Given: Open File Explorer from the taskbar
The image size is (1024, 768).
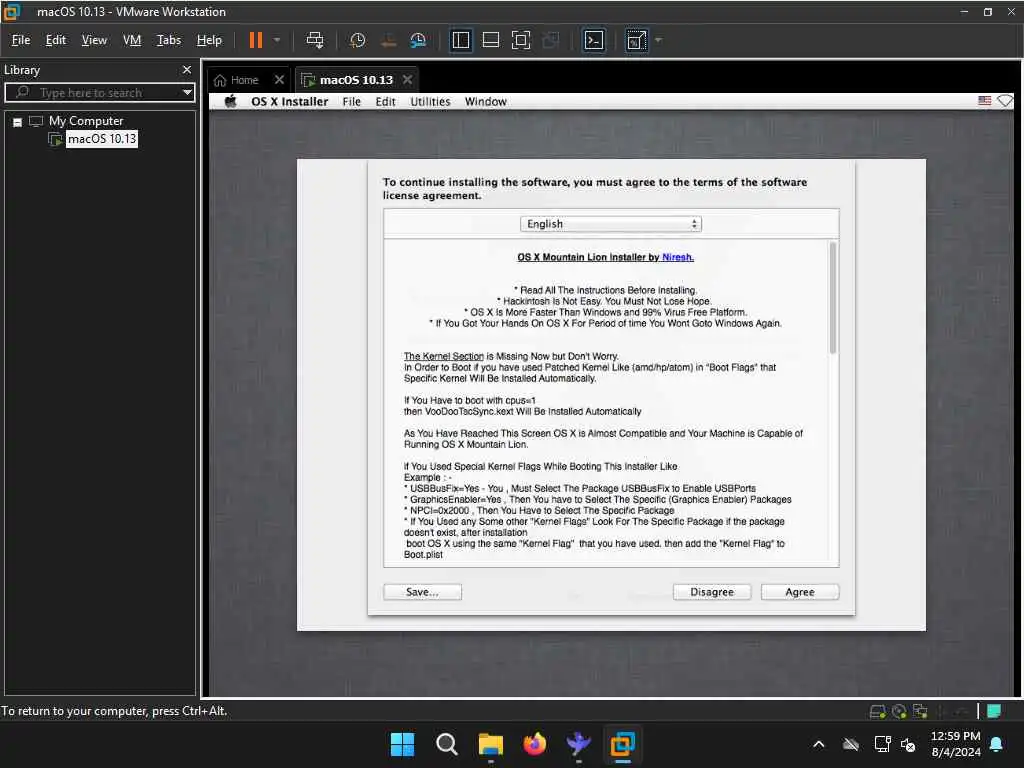Looking at the screenshot, I should pyautogui.click(x=490, y=744).
